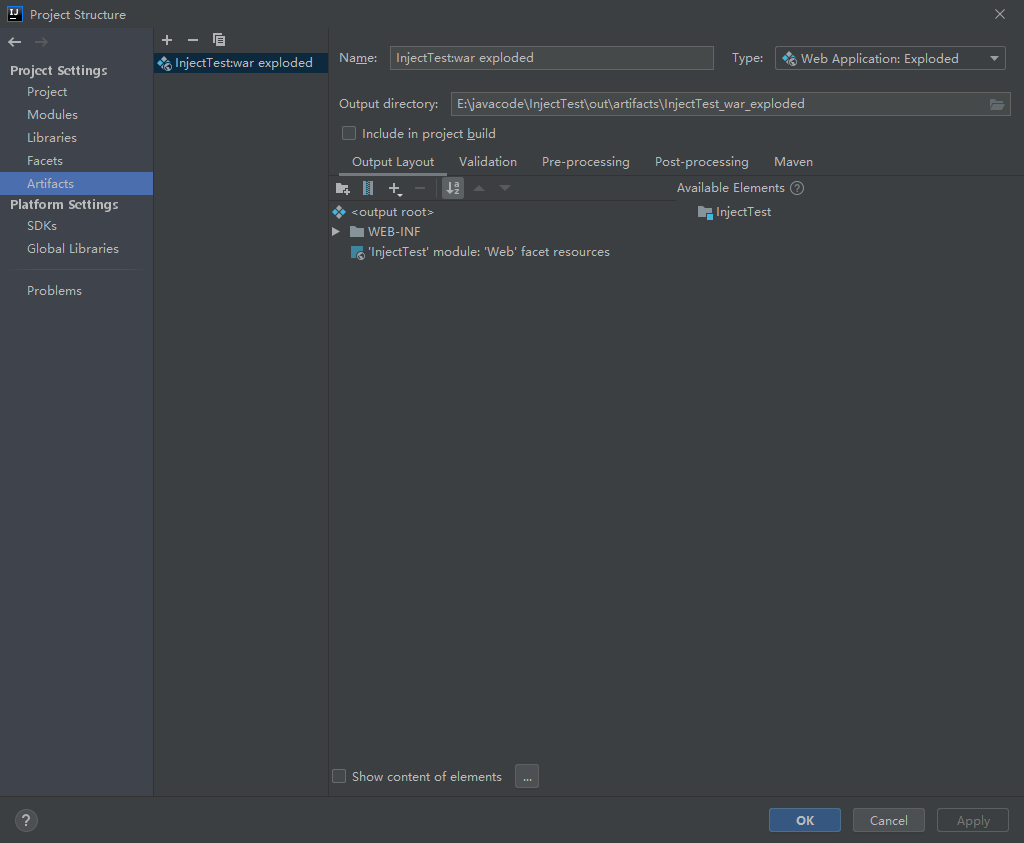Expand the WEB-INF folder node

click(x=336, y=232)
